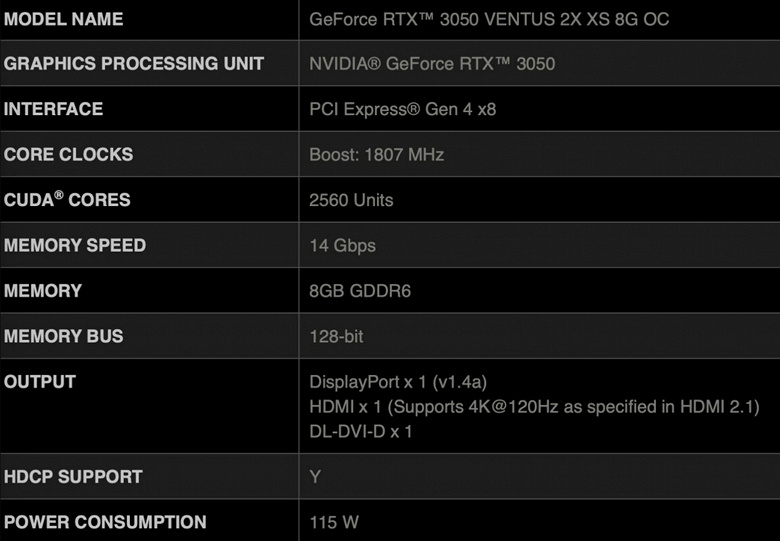Click the MEMORY SPEED label

click(75, 246)
